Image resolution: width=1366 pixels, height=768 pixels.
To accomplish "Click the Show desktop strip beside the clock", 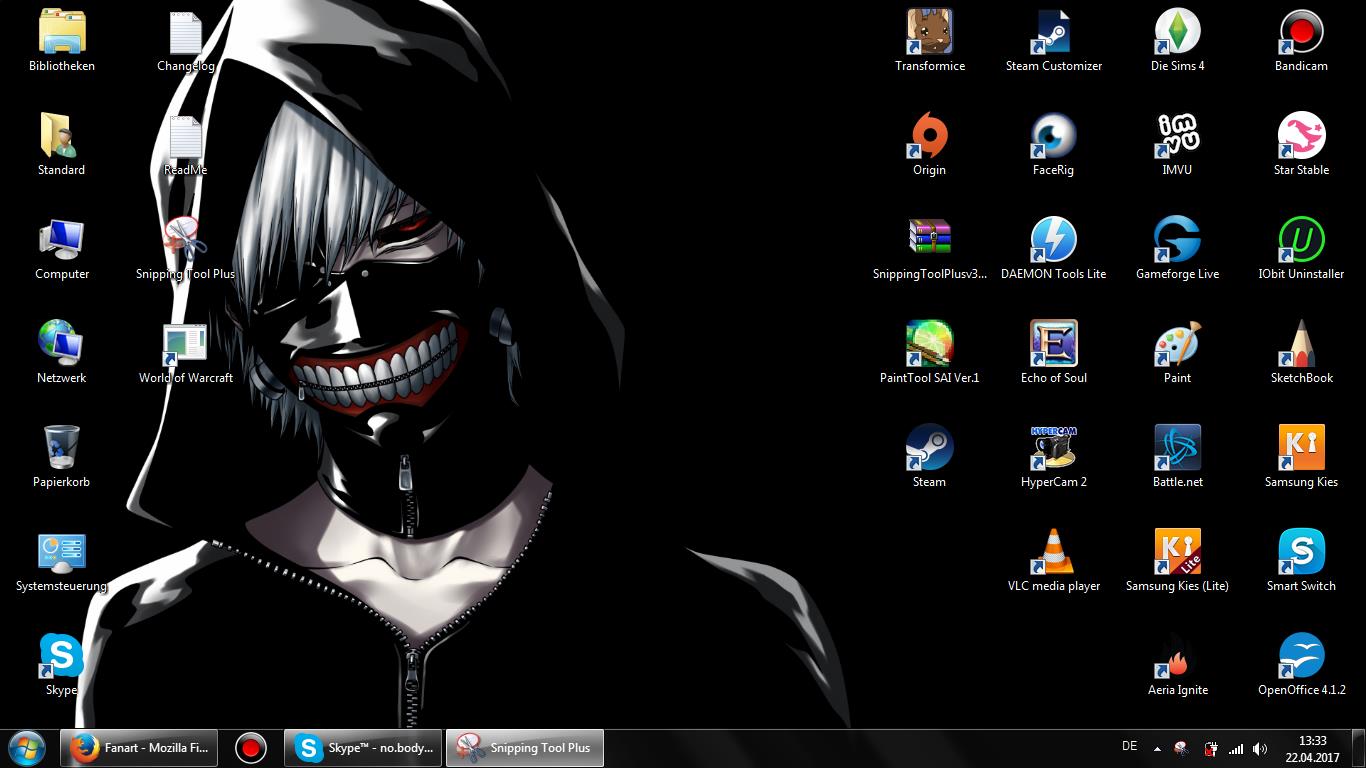I will (1358, 749).
